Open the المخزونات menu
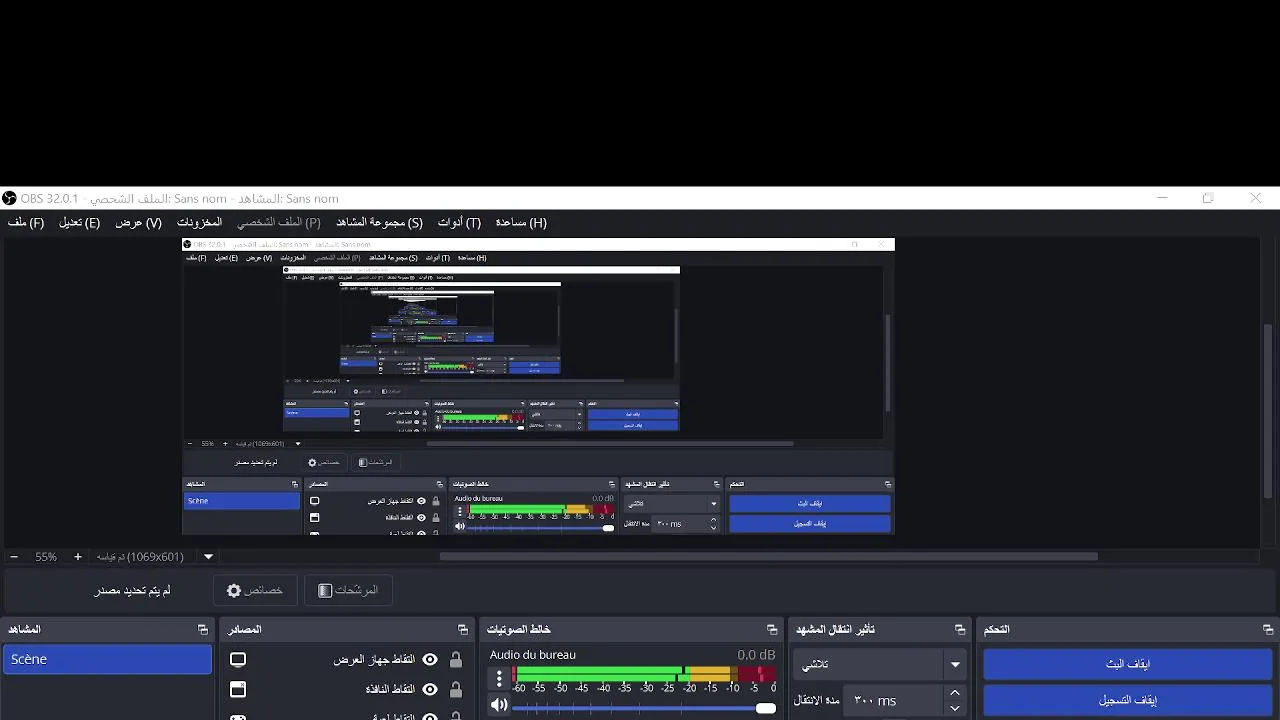Screen dimensions: 1280x720 (199, 222)
